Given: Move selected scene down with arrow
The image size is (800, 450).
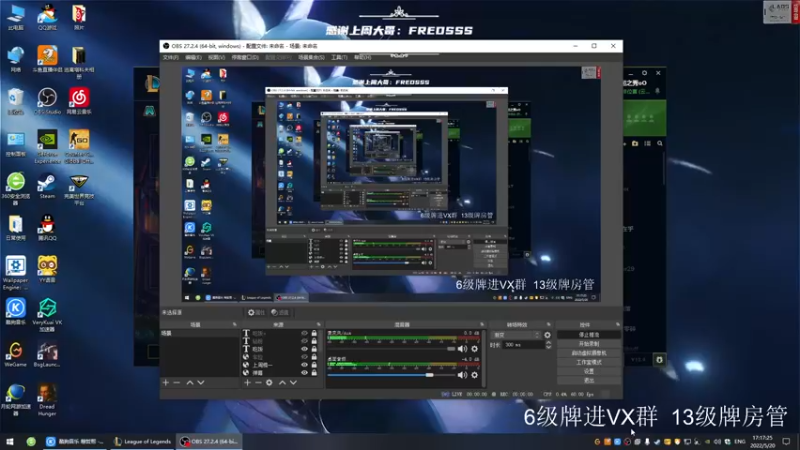Looking at the screenshot, I should coord(201,382).
